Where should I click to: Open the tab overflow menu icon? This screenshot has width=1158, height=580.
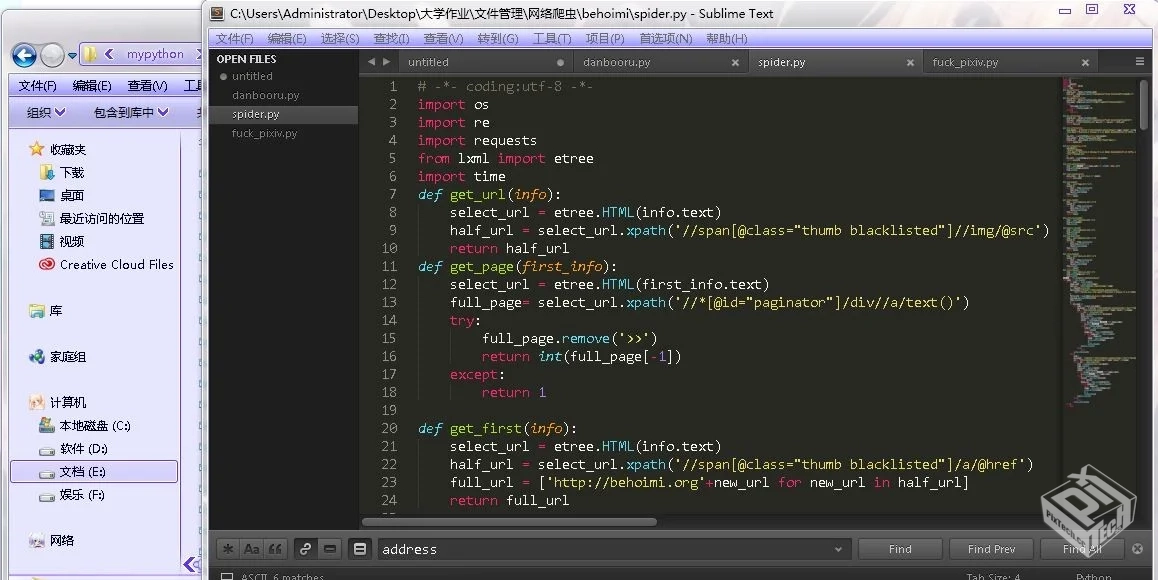pyautogui.click(x=1140, y=61)
